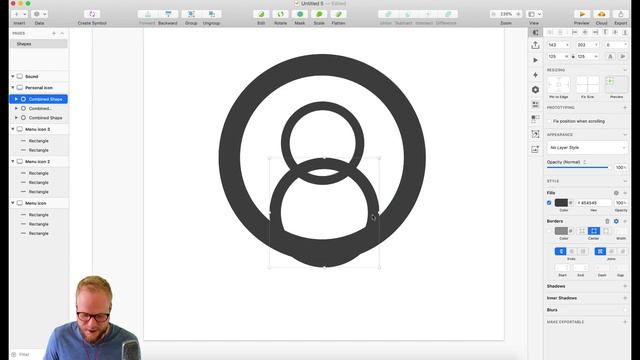Screen dimensions: 640x360
Task: Flip the layer horizontally
Action: (x=610, y=57)
